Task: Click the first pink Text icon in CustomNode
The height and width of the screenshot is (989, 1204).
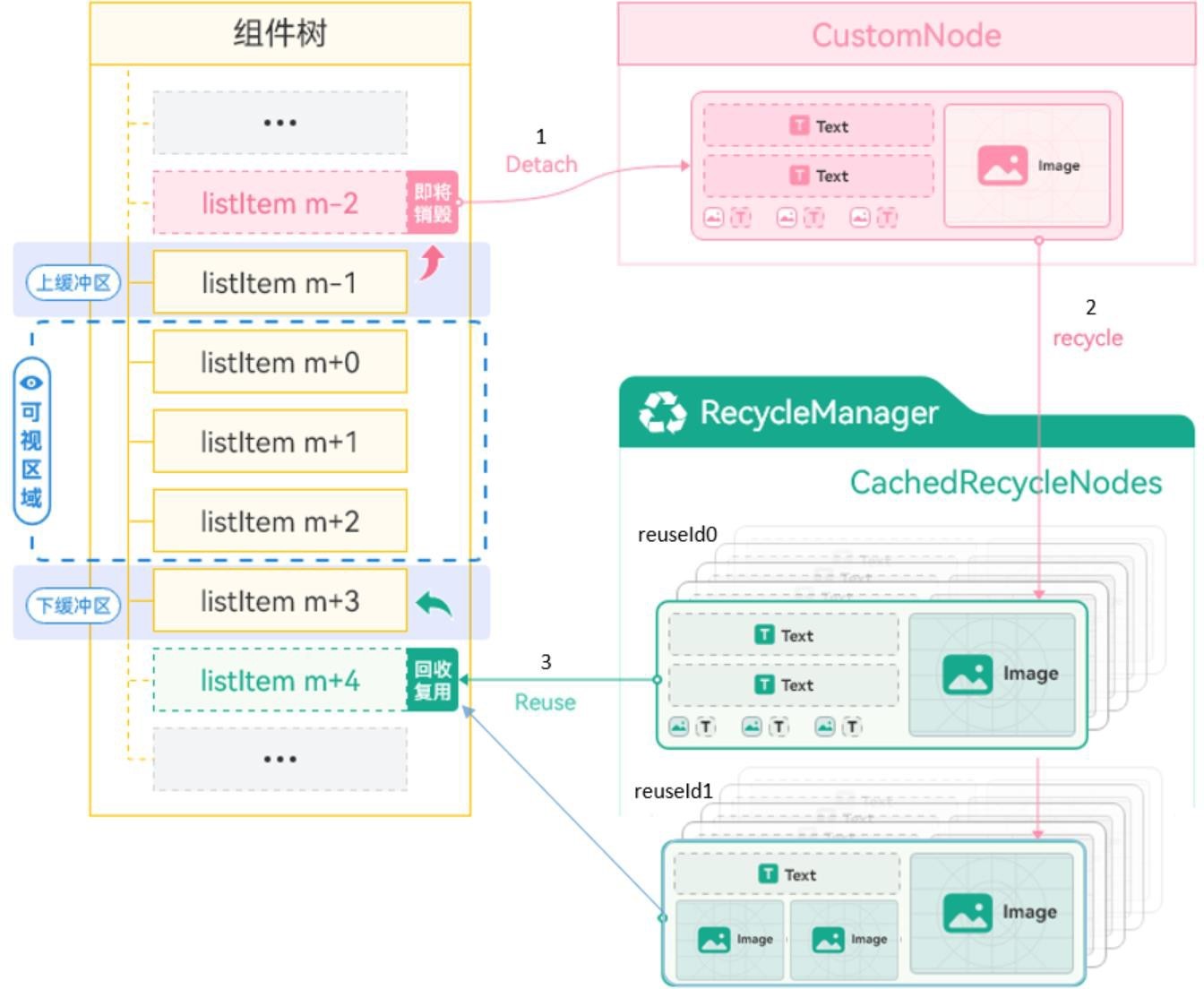Action: point(799,126)
